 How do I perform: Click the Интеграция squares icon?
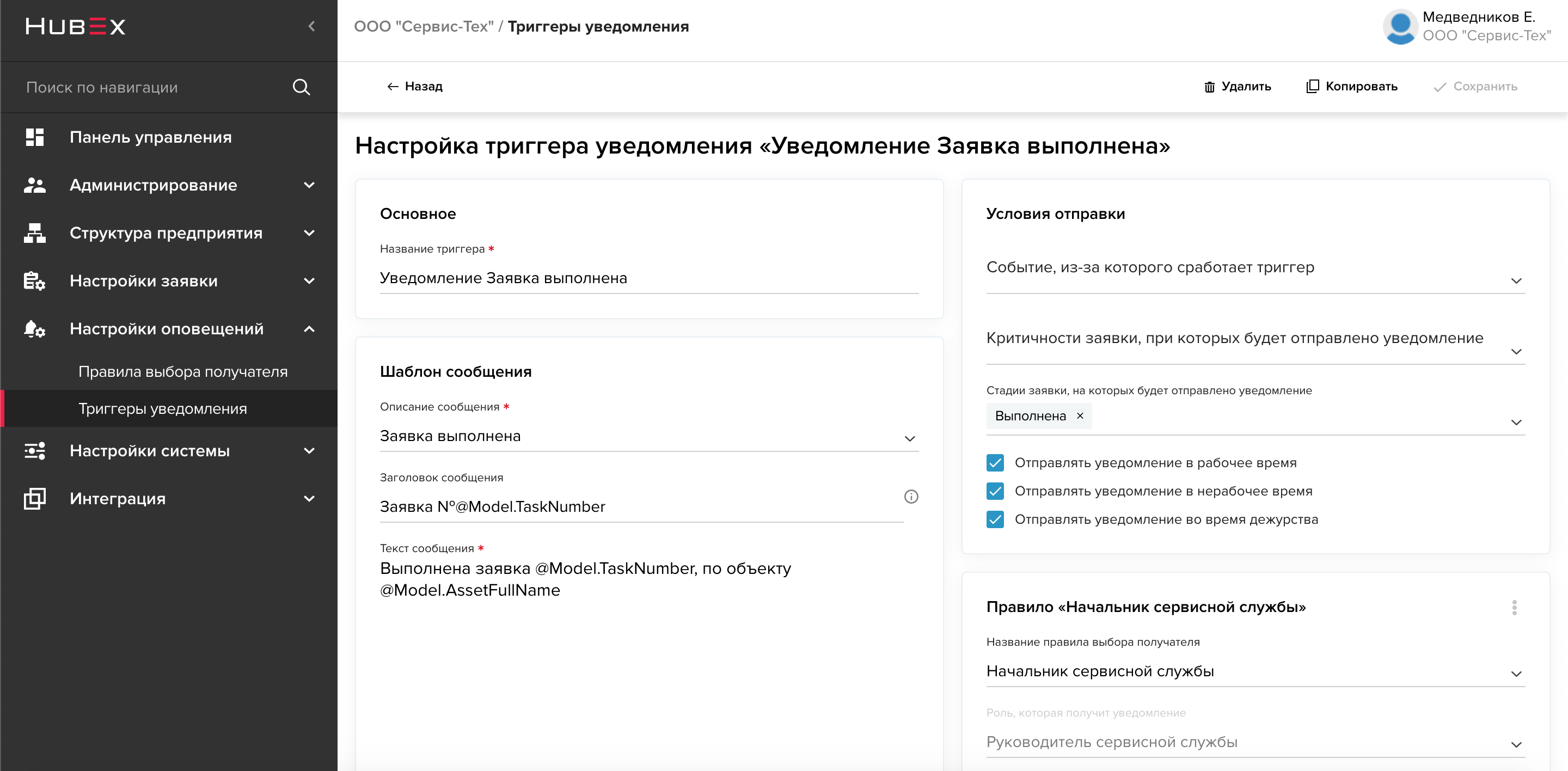point(35,498)
